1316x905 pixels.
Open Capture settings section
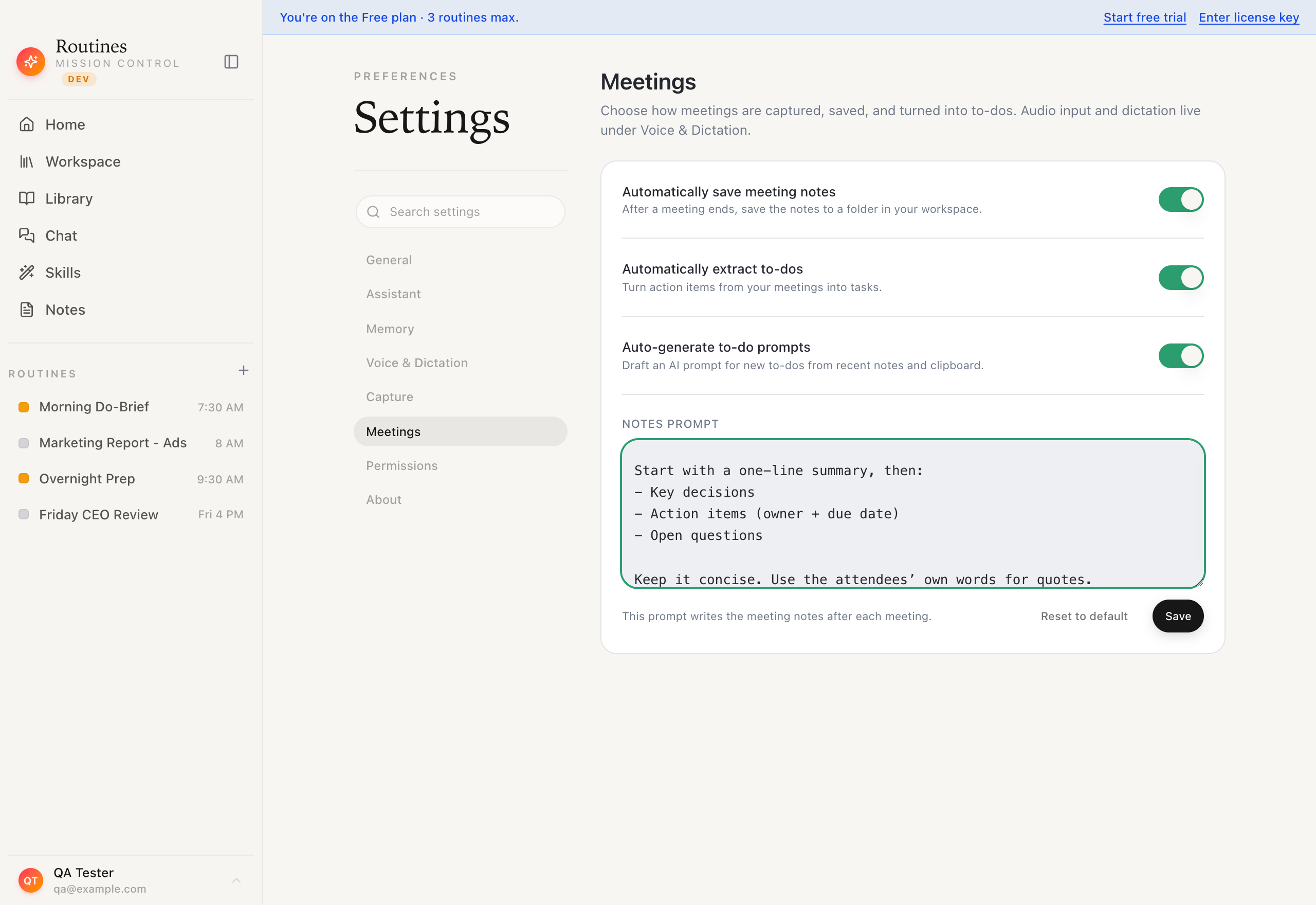tap(460, 397)
